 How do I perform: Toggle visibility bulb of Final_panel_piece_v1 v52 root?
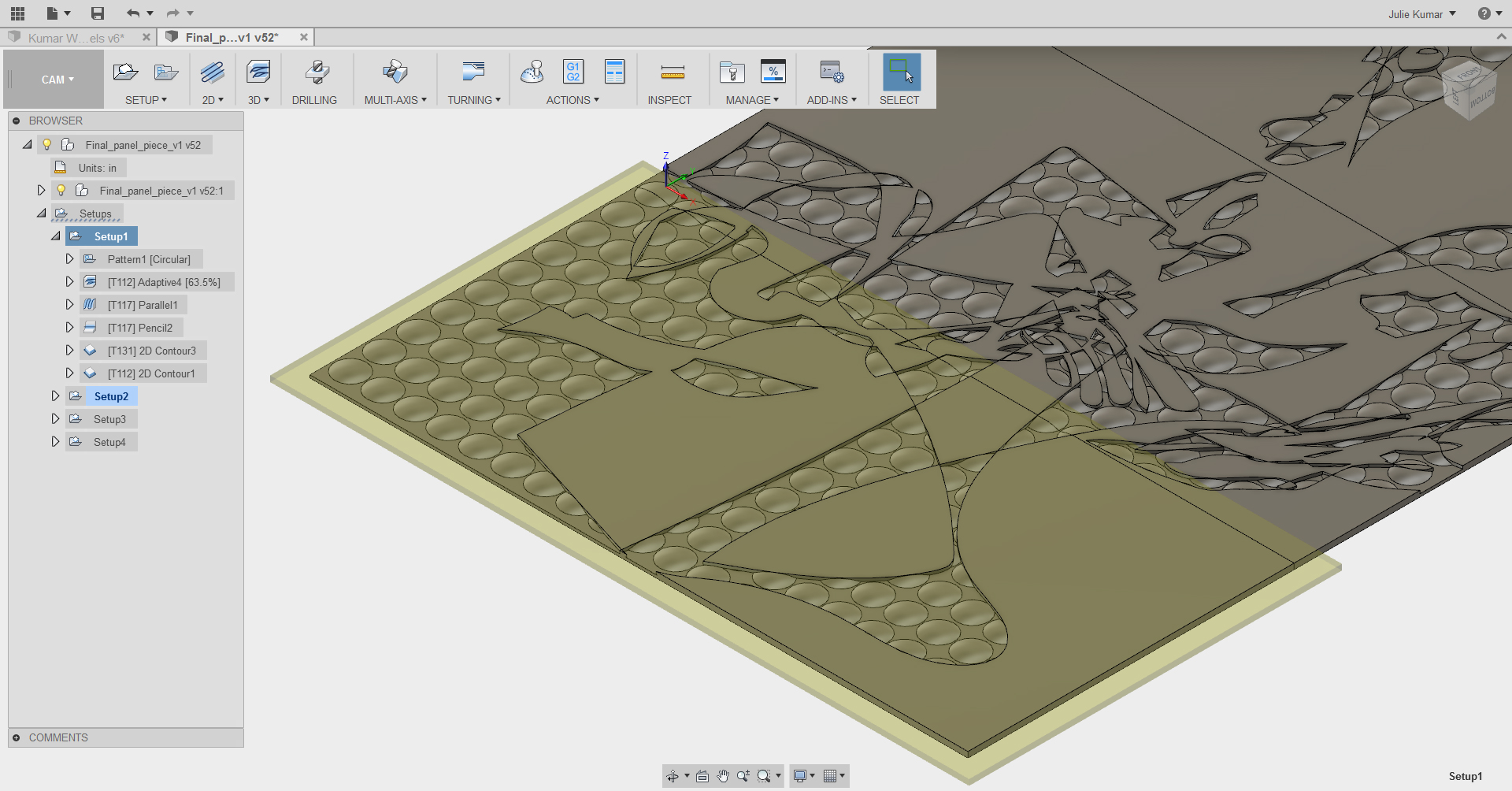(x=47, y=145)
